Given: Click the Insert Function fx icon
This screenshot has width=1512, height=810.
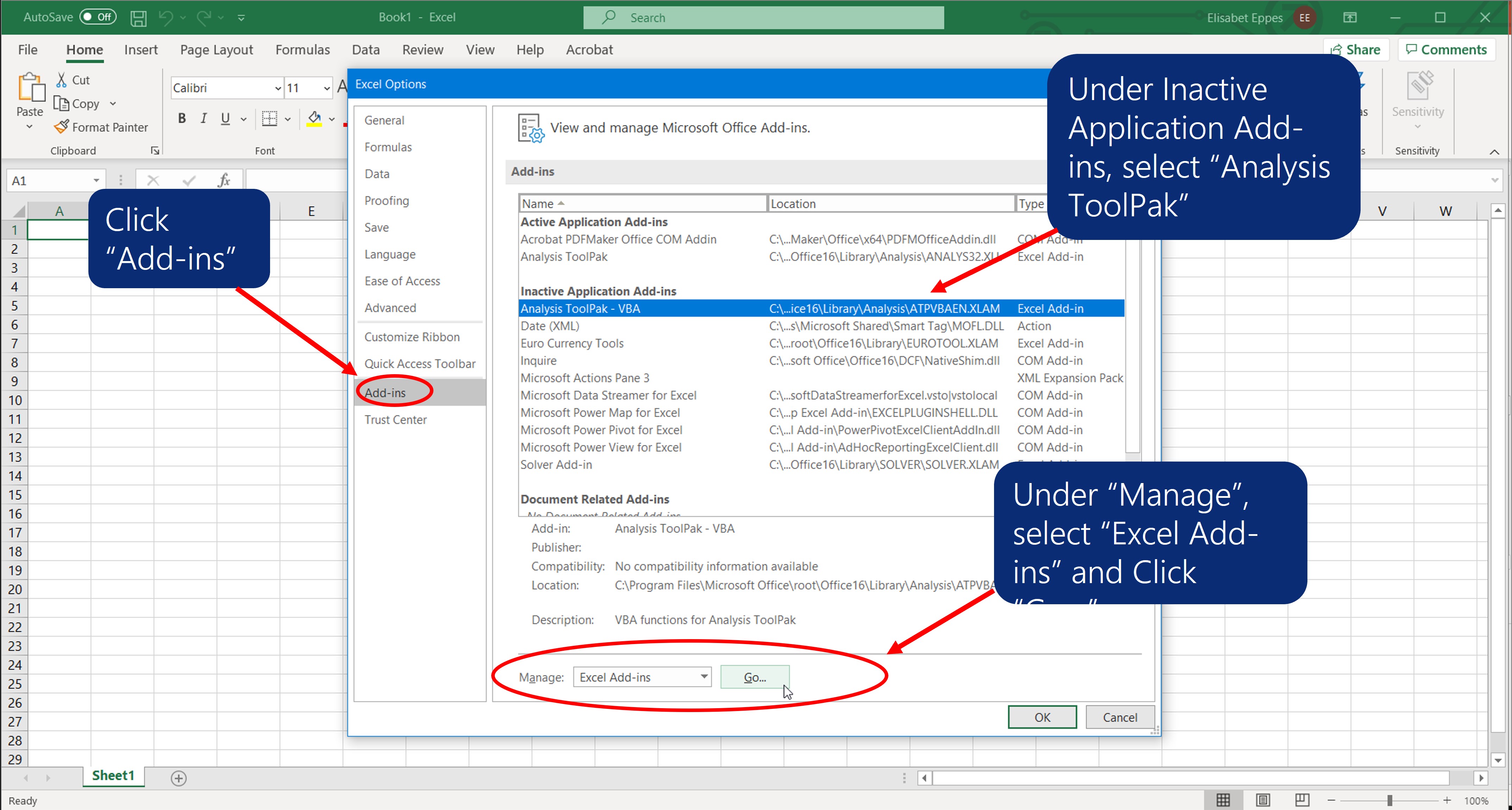Looking at the screenshot, I should (224, 180).
